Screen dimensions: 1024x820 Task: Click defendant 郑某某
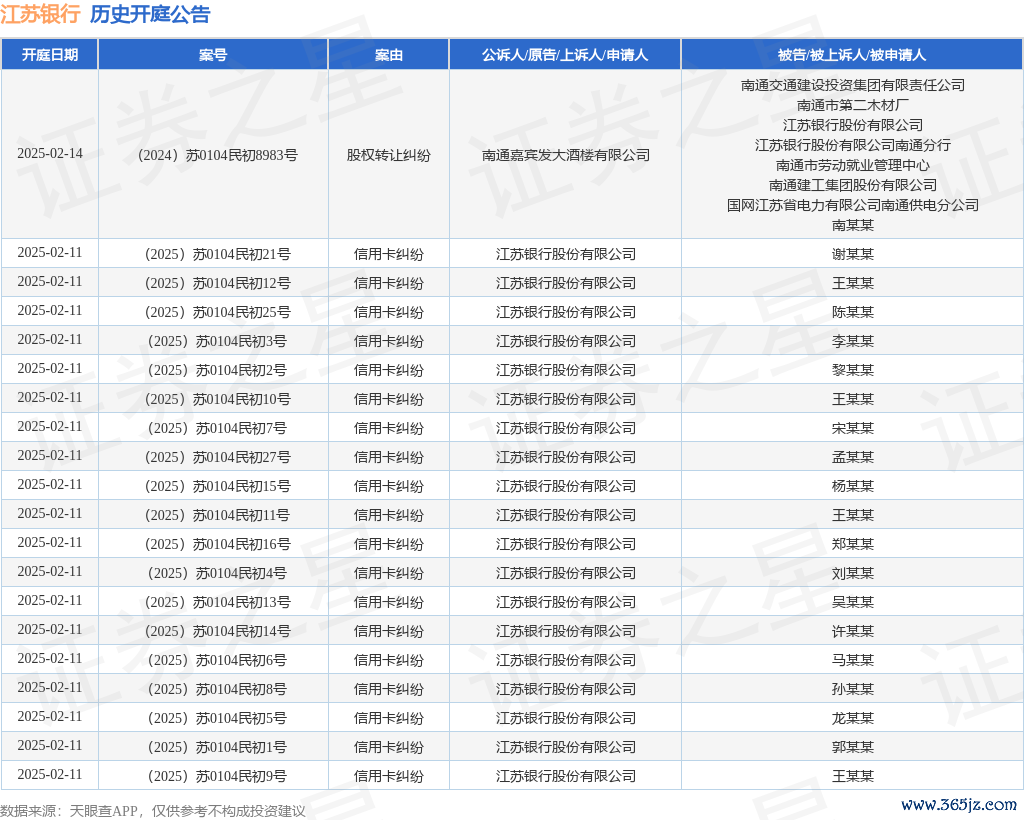852,544
